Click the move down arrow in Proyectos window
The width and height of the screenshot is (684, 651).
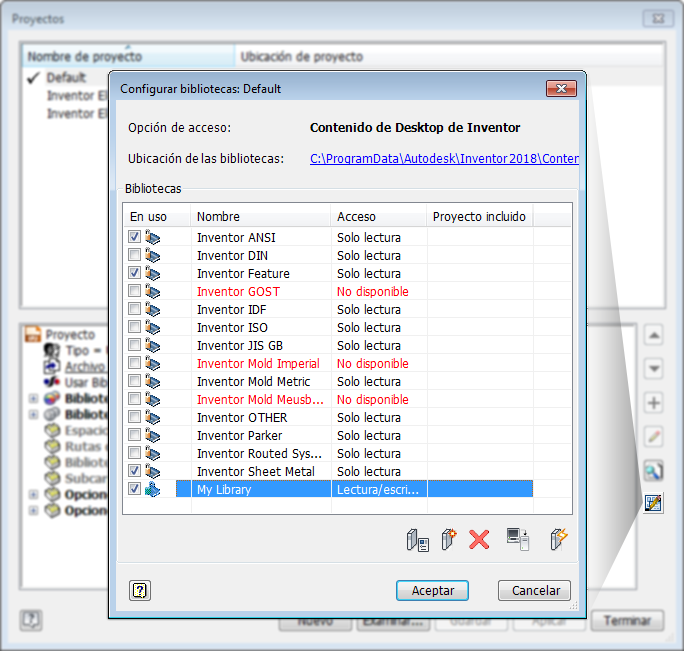[x=653, y=369]
